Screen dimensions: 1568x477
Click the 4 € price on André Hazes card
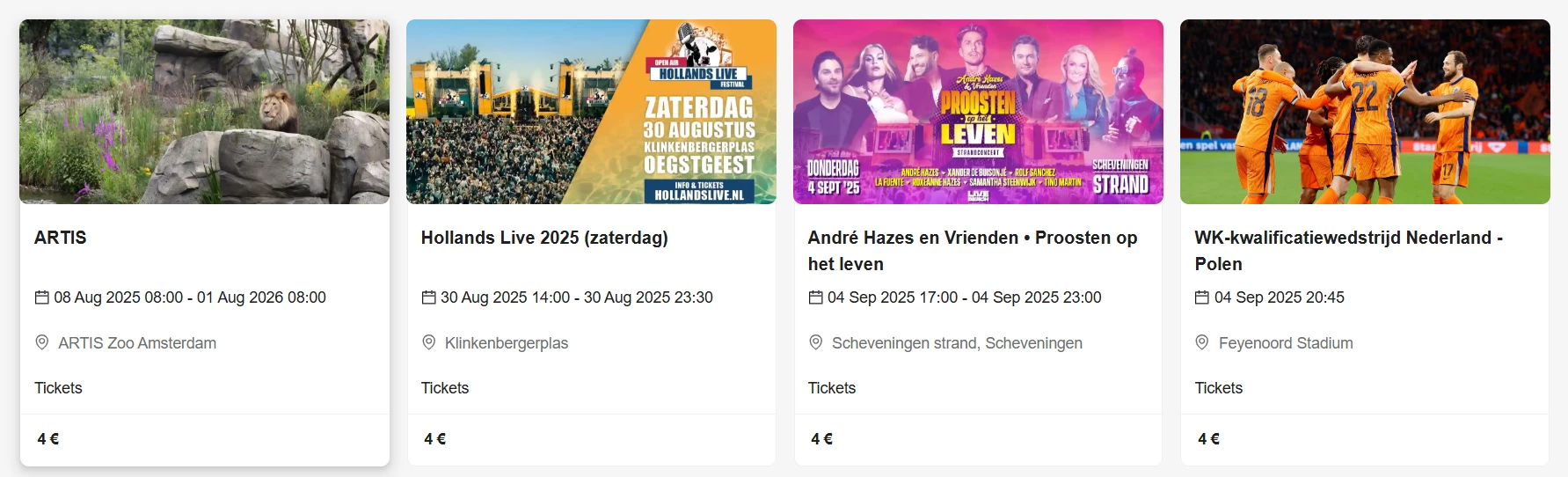(821, 439)
